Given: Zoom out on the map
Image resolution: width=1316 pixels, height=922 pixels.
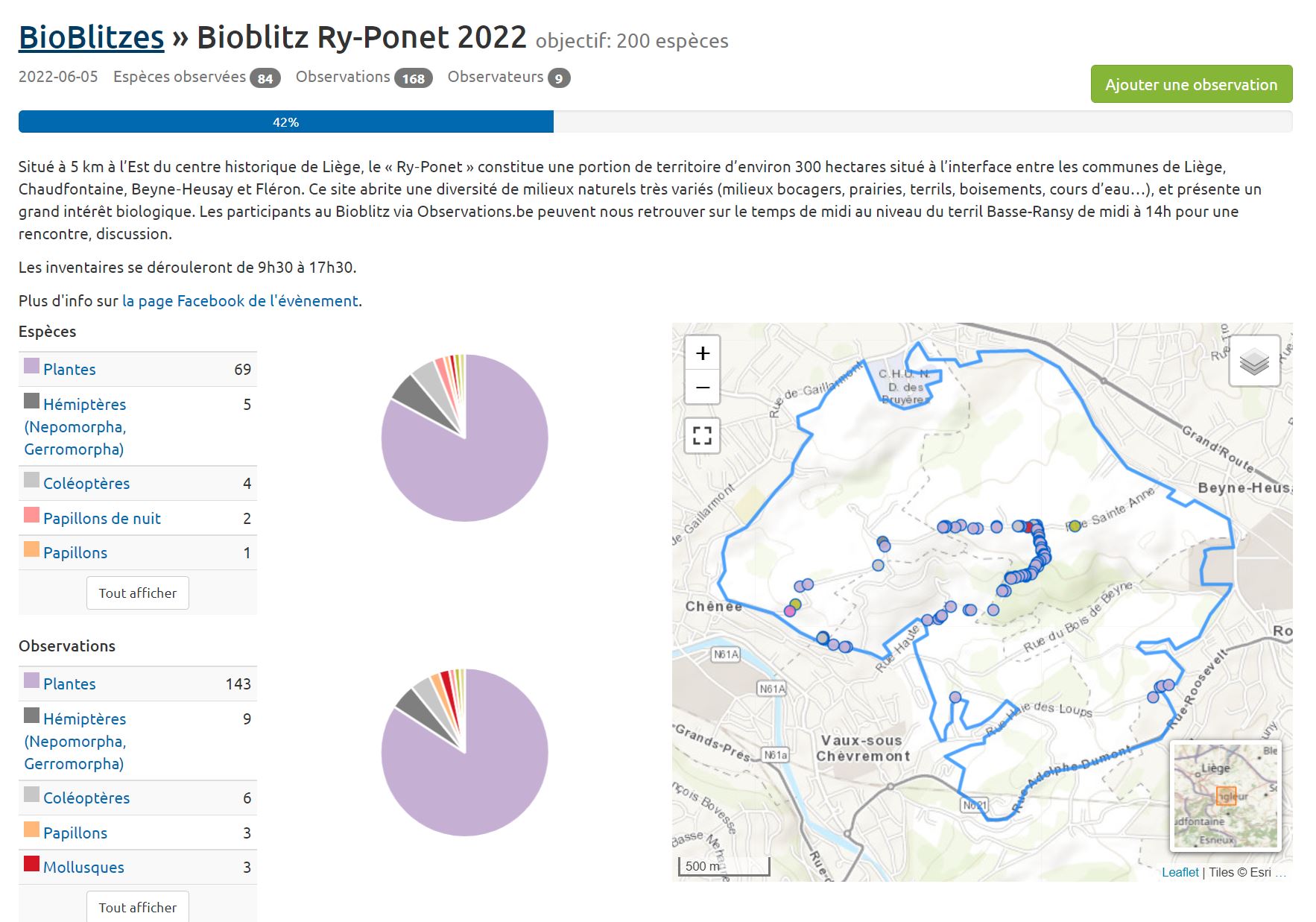Looking at the screenshot, I should coord(702,388).
